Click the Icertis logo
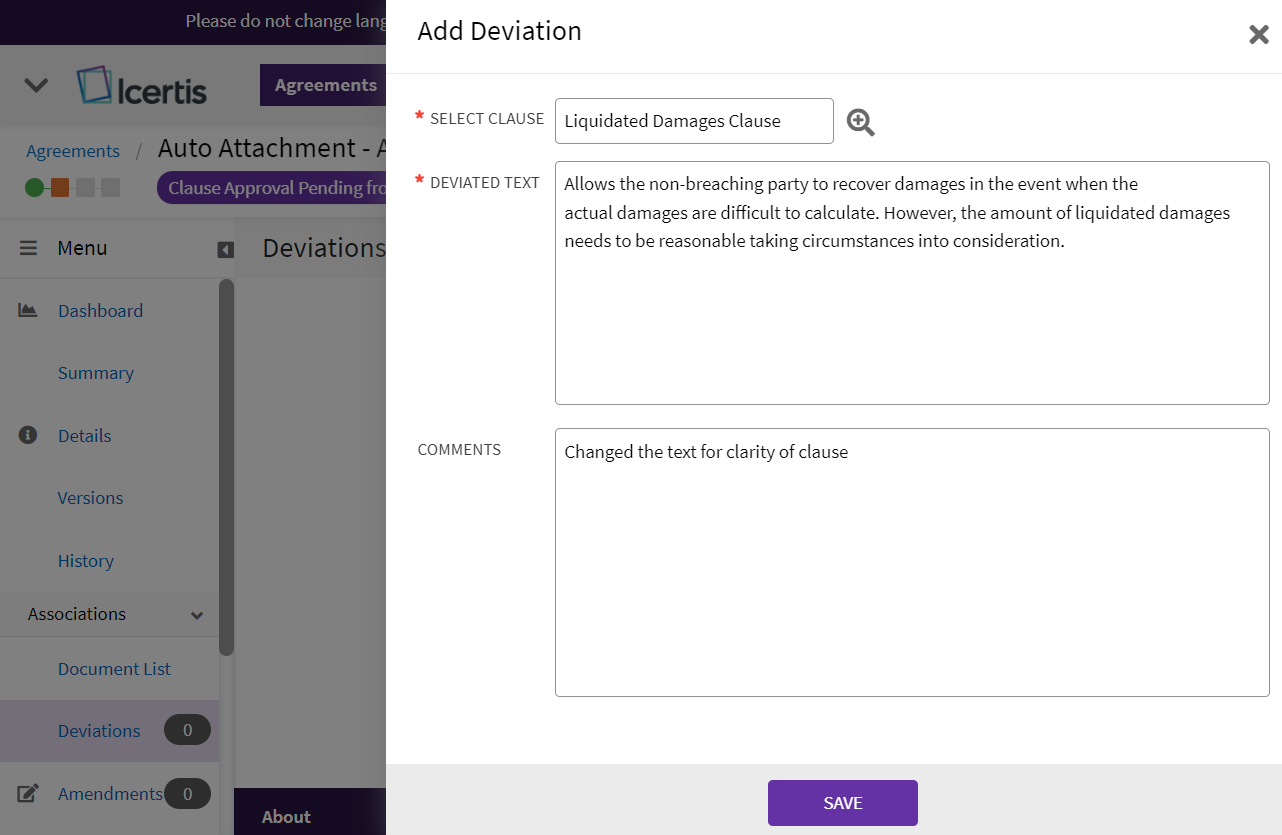 point(142,86)
